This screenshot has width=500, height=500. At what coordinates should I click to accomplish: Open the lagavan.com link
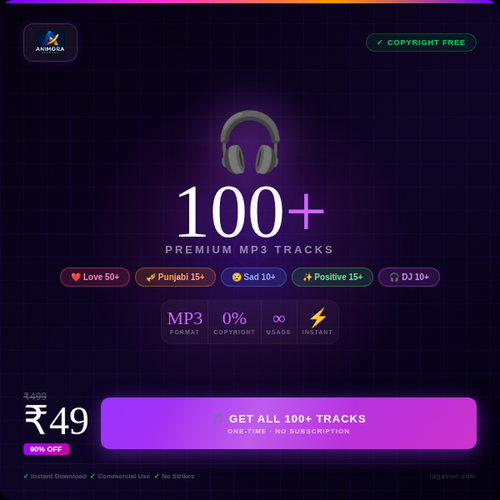point(453,476)
